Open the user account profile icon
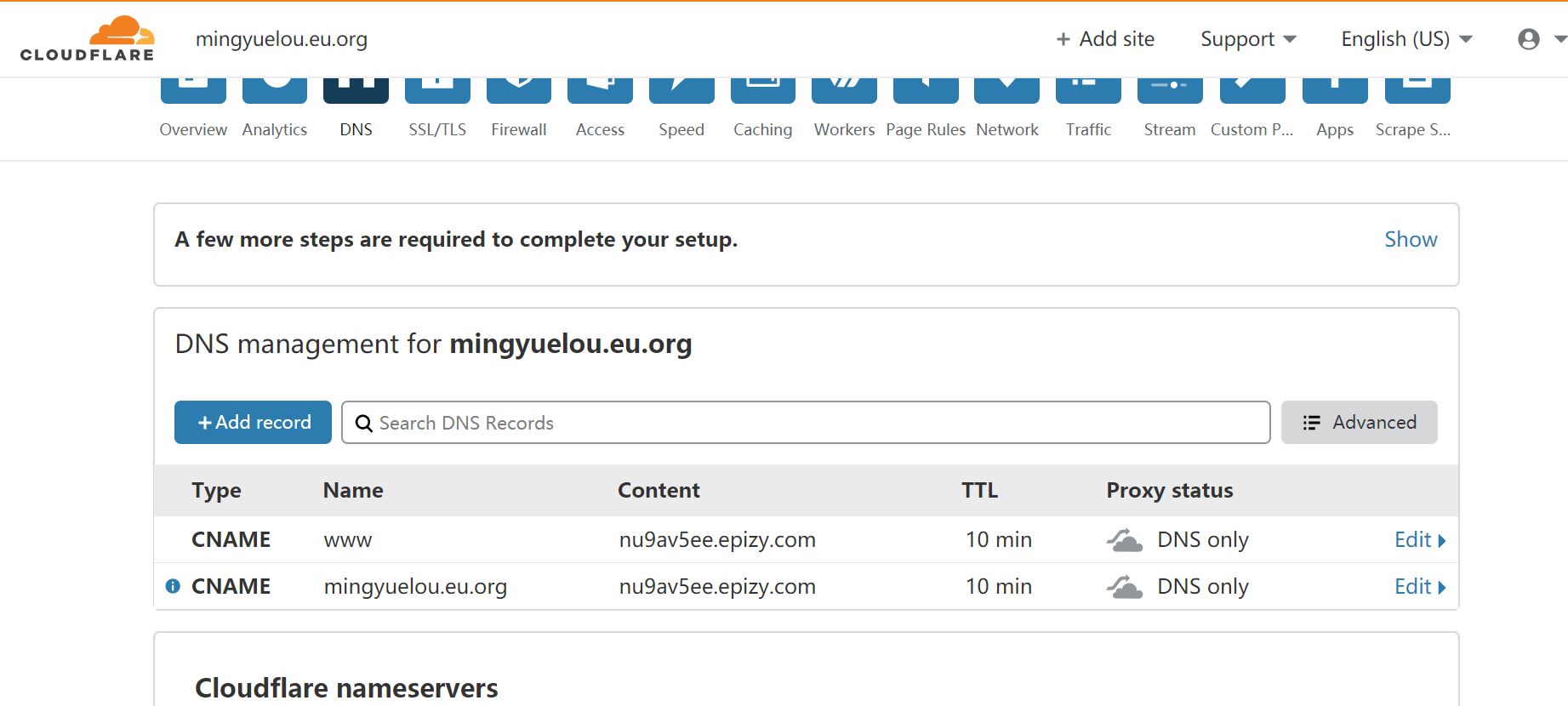Screen dimensions: 1568x706 [1529, 39]
